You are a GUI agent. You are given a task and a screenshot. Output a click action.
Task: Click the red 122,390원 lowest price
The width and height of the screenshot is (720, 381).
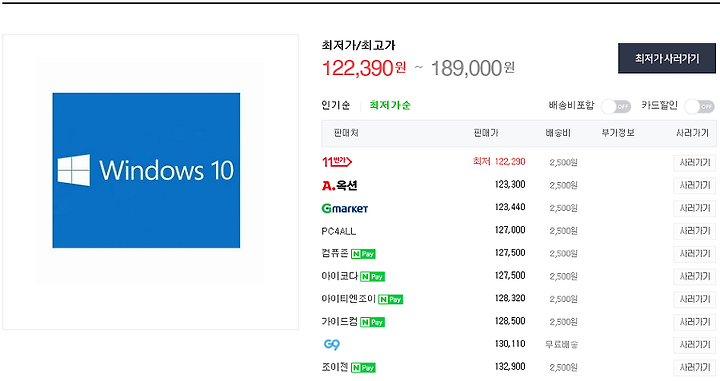[364, 68]
